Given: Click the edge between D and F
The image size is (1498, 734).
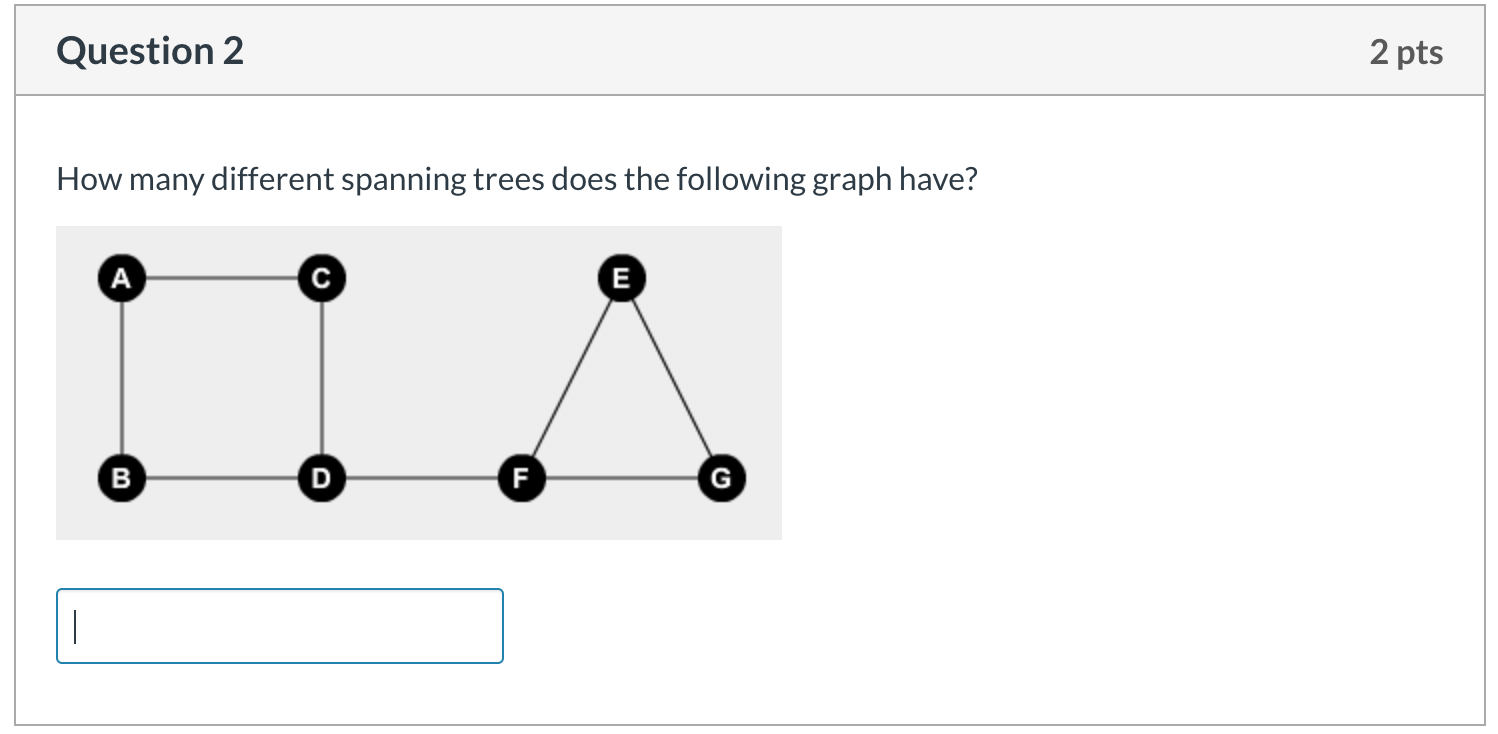Looking at the screenshot, I should click(420, 478).
